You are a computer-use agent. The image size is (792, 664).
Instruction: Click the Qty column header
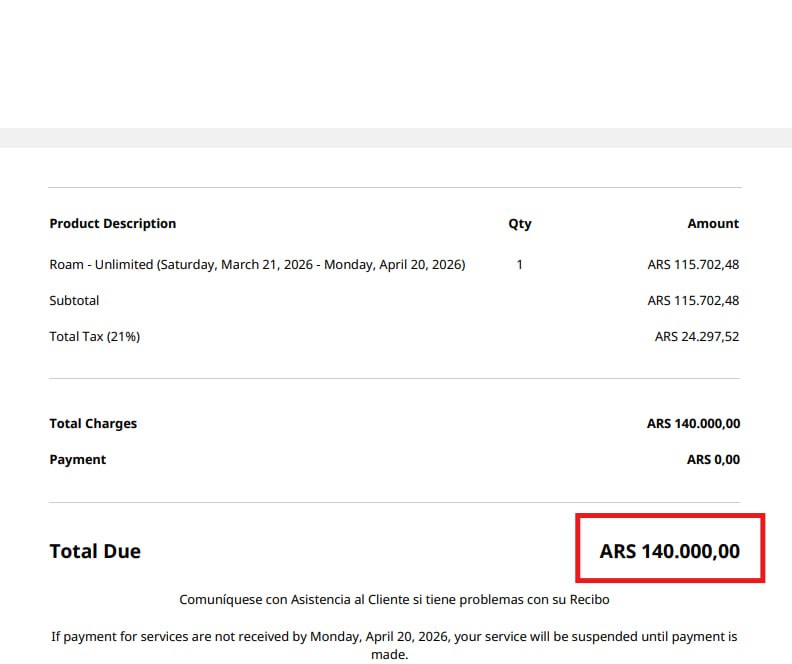519,224
